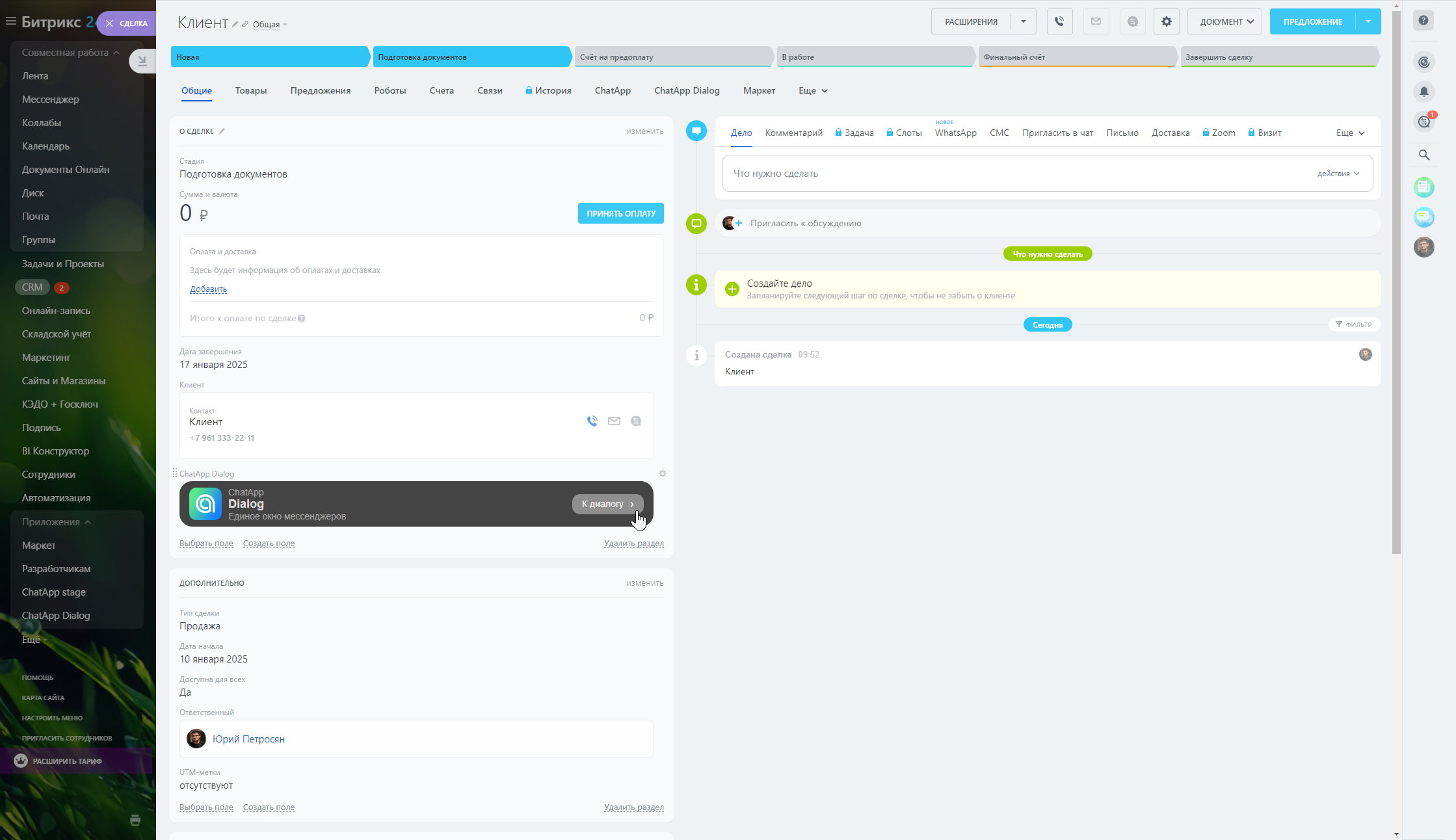Viewport: 1456px width, 840px height.
Task: Click the help question mark icon
Action: point(1423,20)
